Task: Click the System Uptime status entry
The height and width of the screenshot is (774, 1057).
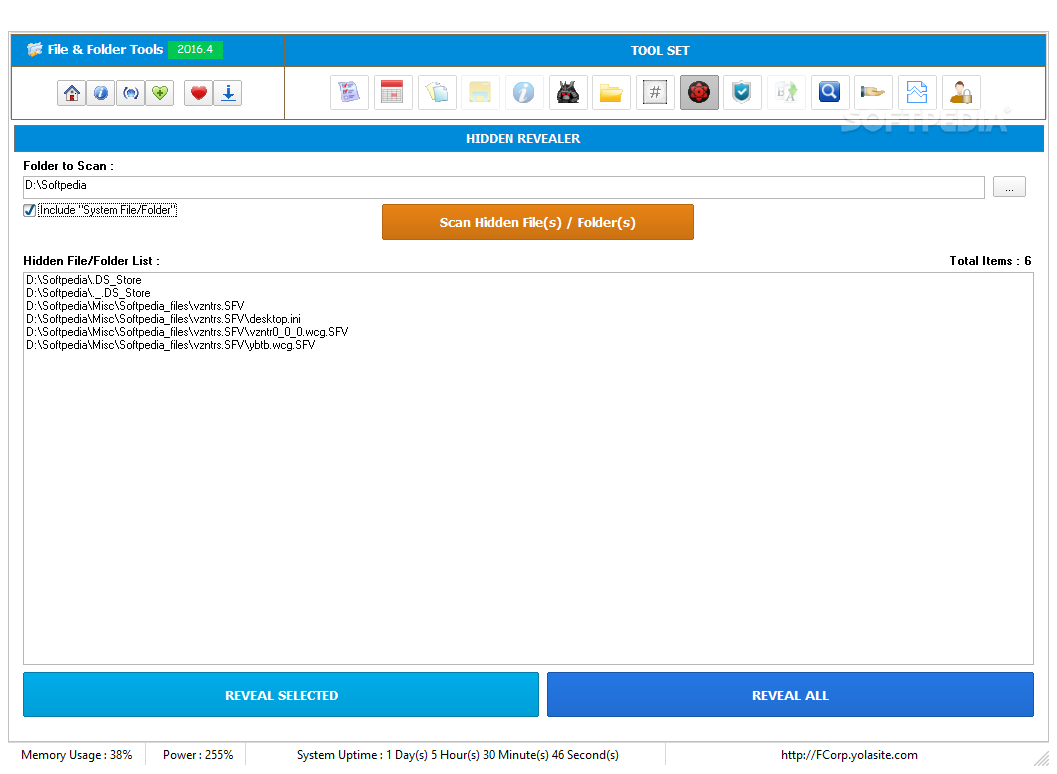Action: pos(458,755)
